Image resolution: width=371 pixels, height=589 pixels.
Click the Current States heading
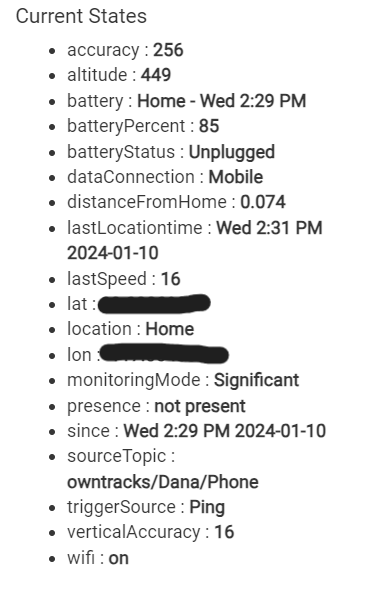(x=81, y=17)
